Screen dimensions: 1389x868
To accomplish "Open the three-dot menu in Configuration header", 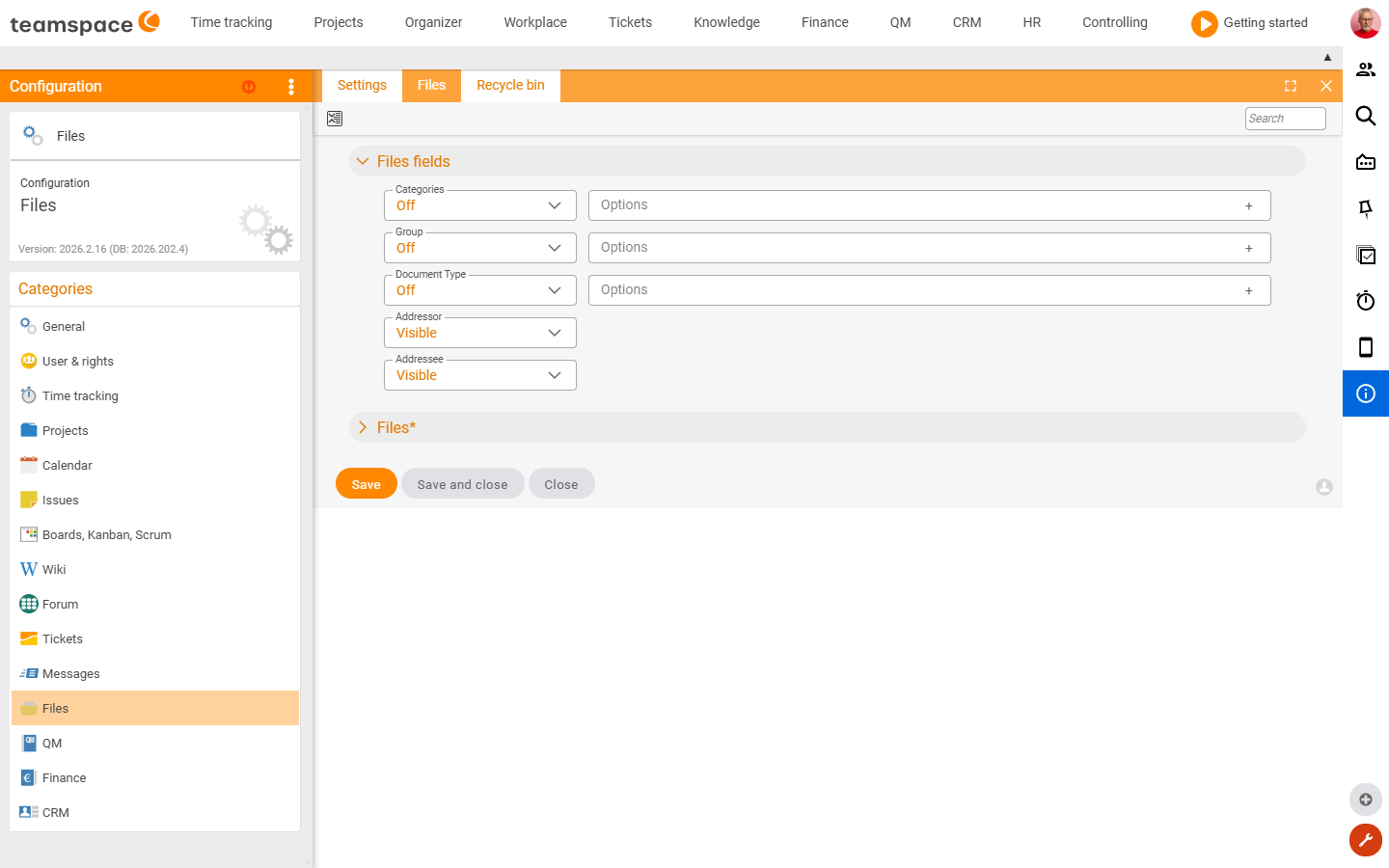I will pyautogui.click(x=291, y=87).
